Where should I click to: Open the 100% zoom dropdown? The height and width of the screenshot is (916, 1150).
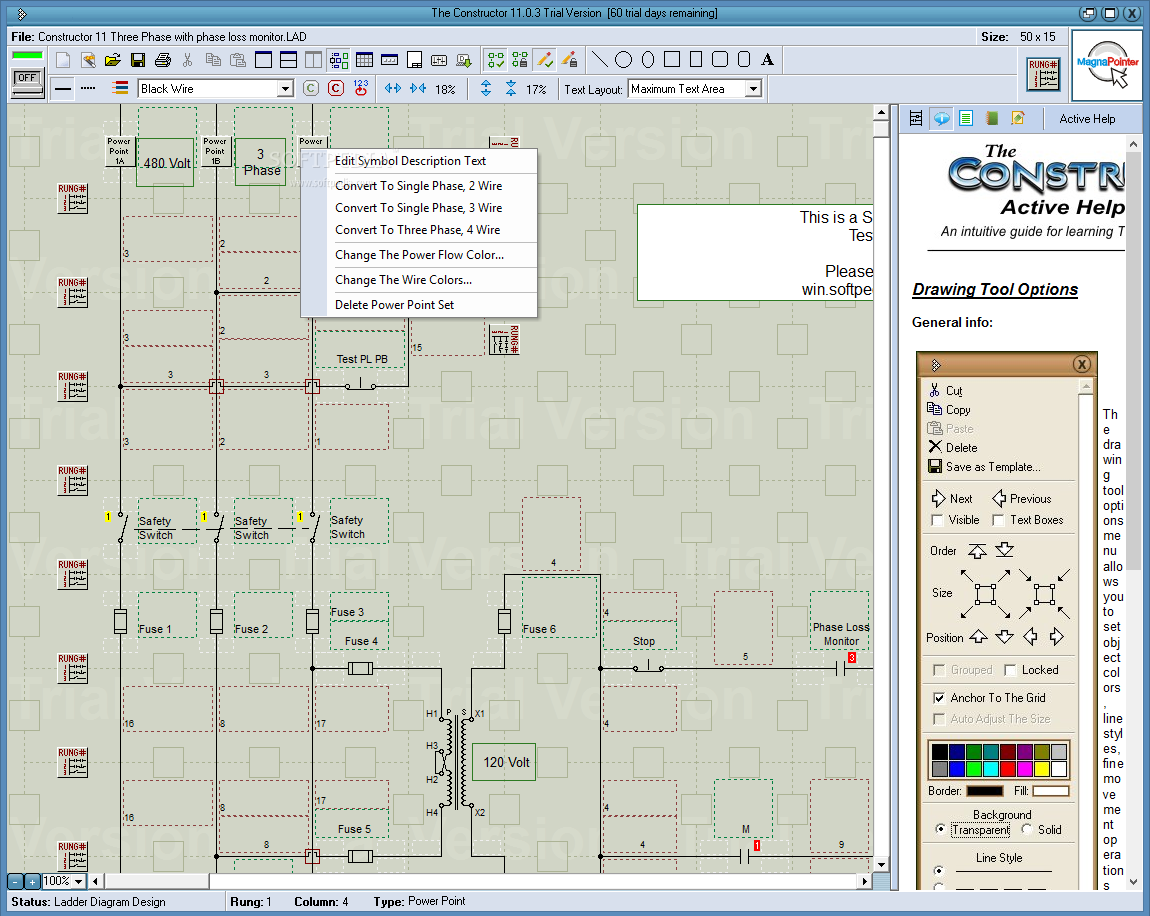pyautogui.click(x=78, y=881)
